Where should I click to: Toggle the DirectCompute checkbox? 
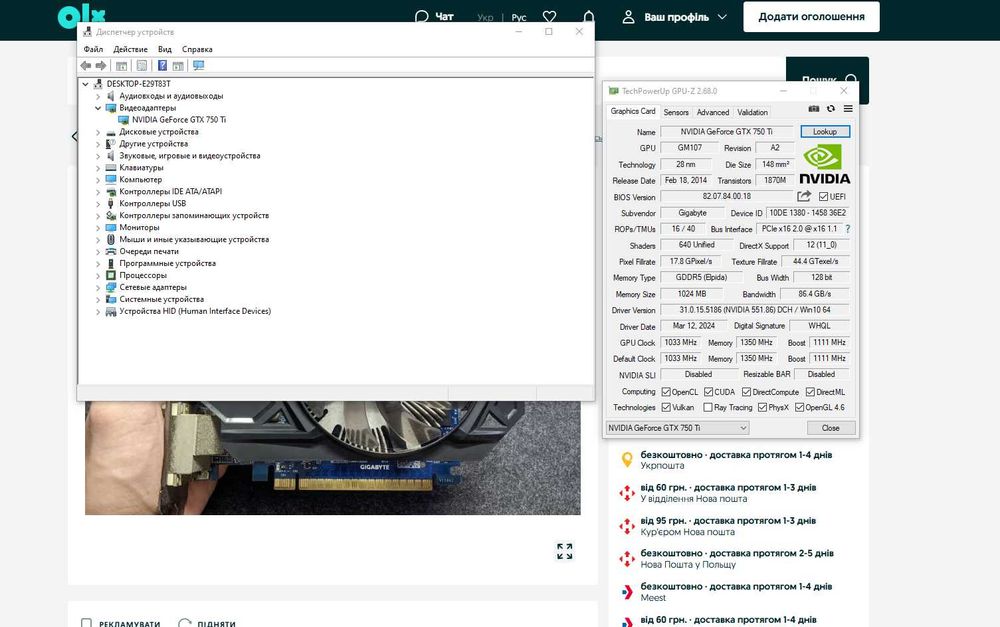[x=746, y=392]
